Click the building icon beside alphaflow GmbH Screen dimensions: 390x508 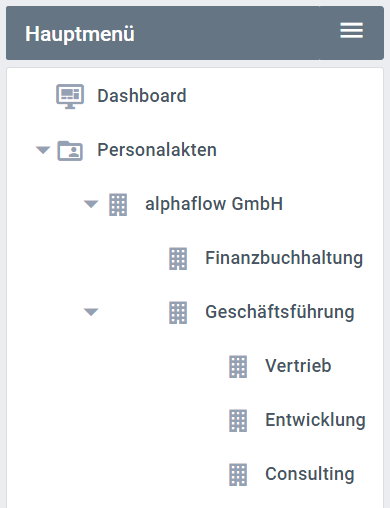118,205
